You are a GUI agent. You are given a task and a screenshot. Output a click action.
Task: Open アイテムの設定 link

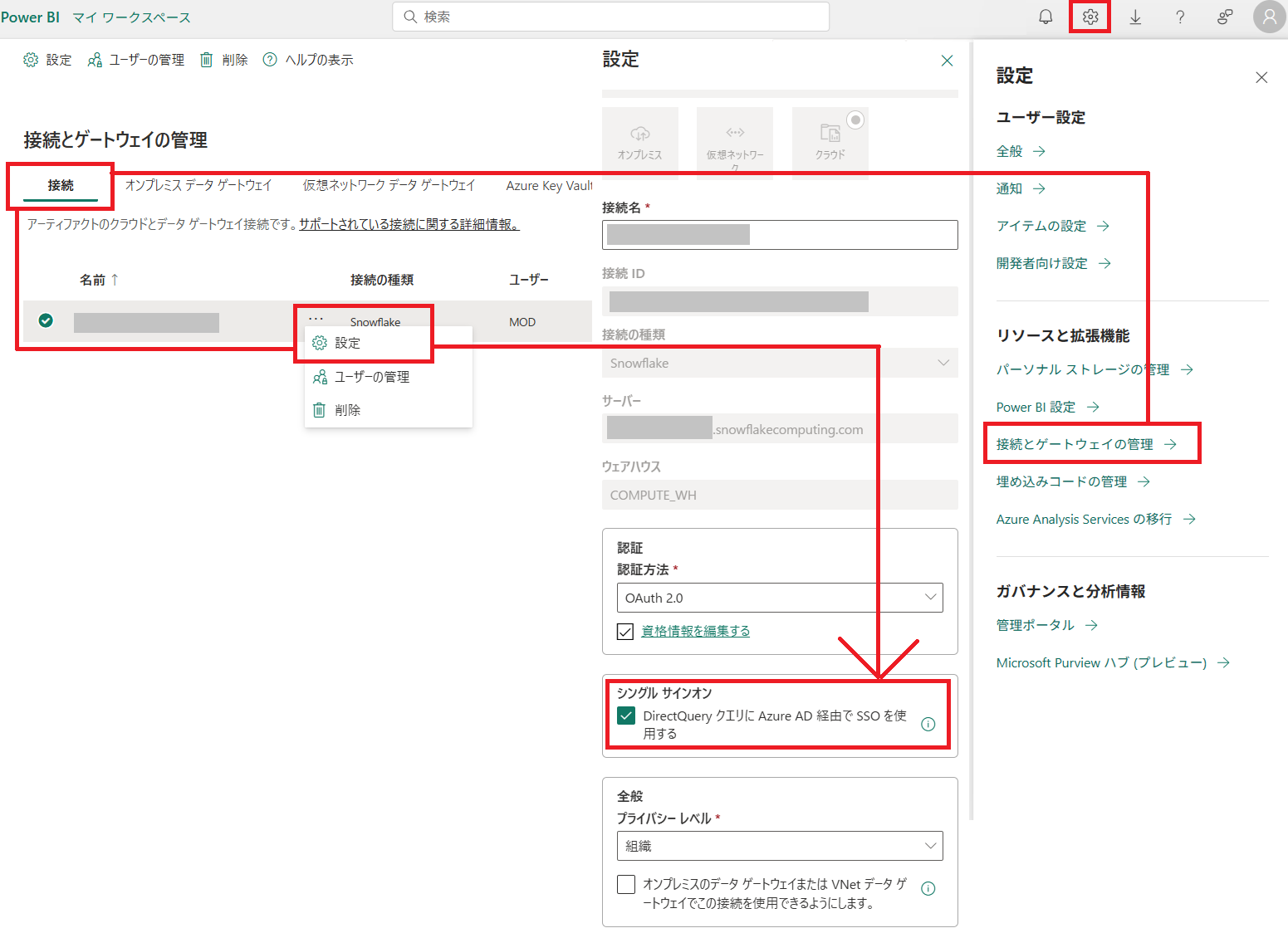click(x=1053, y=226)
